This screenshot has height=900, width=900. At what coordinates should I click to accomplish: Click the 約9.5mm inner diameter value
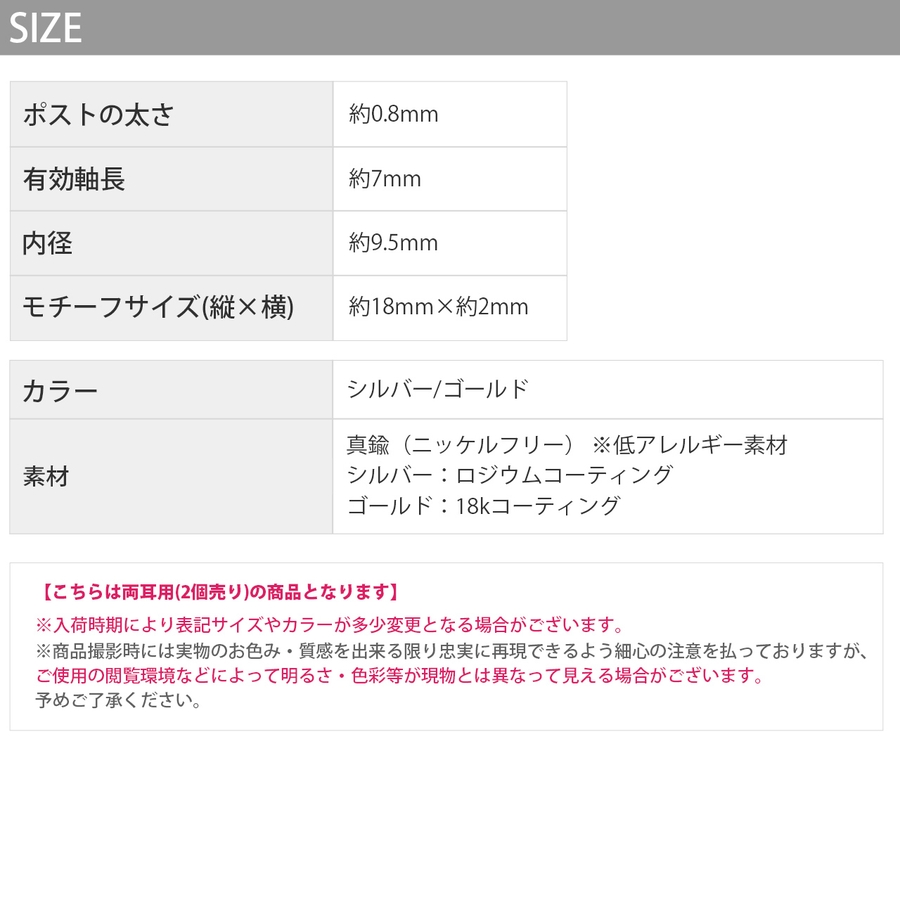[x=394, y=243]
